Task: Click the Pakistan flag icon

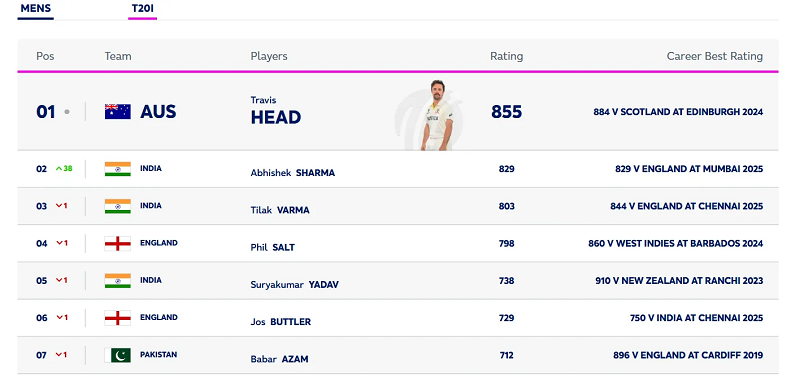Action: [x=118, y=355]
